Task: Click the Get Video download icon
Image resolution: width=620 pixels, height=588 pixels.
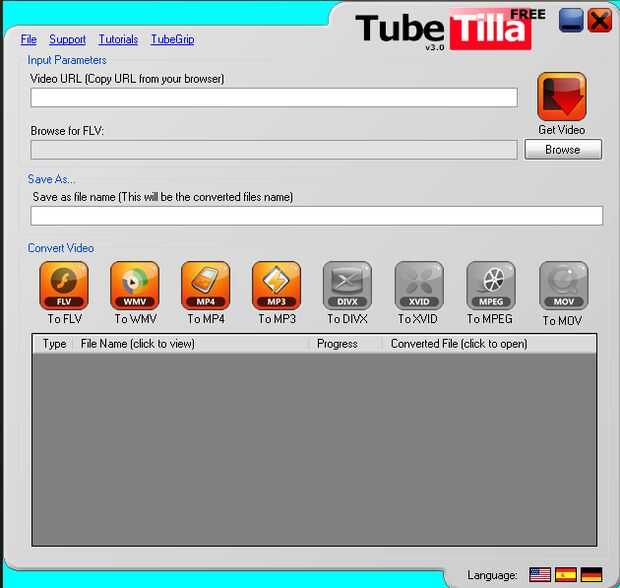Action: (561, 97)
